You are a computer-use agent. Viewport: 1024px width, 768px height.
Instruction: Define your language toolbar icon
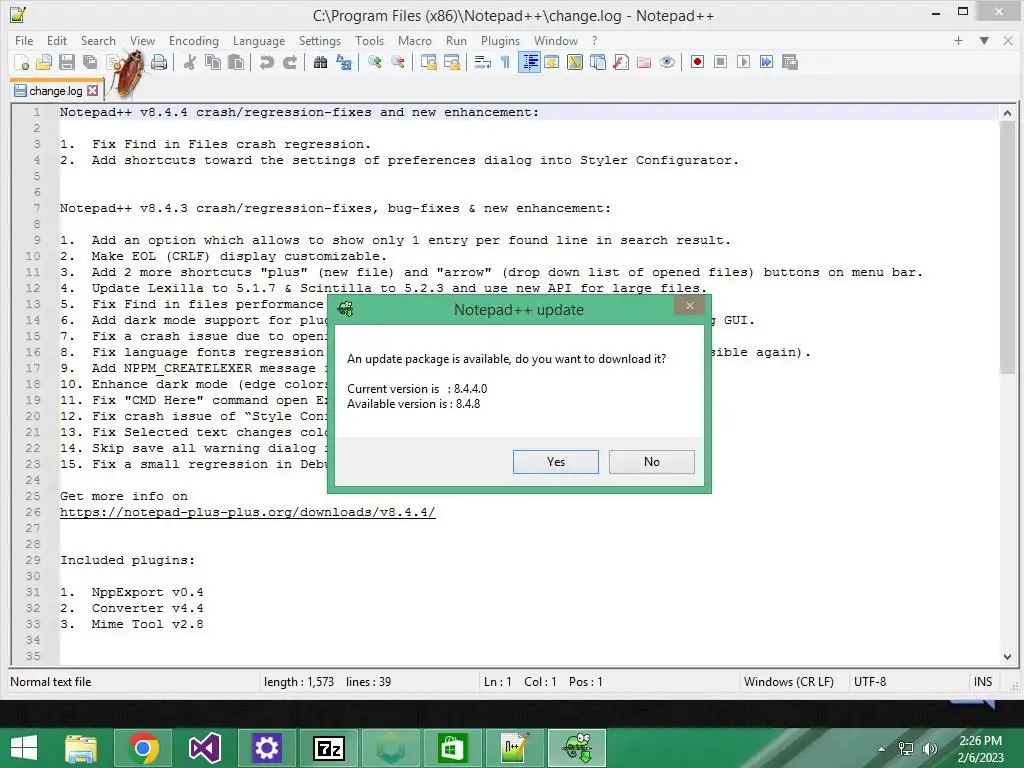(552, 63)
